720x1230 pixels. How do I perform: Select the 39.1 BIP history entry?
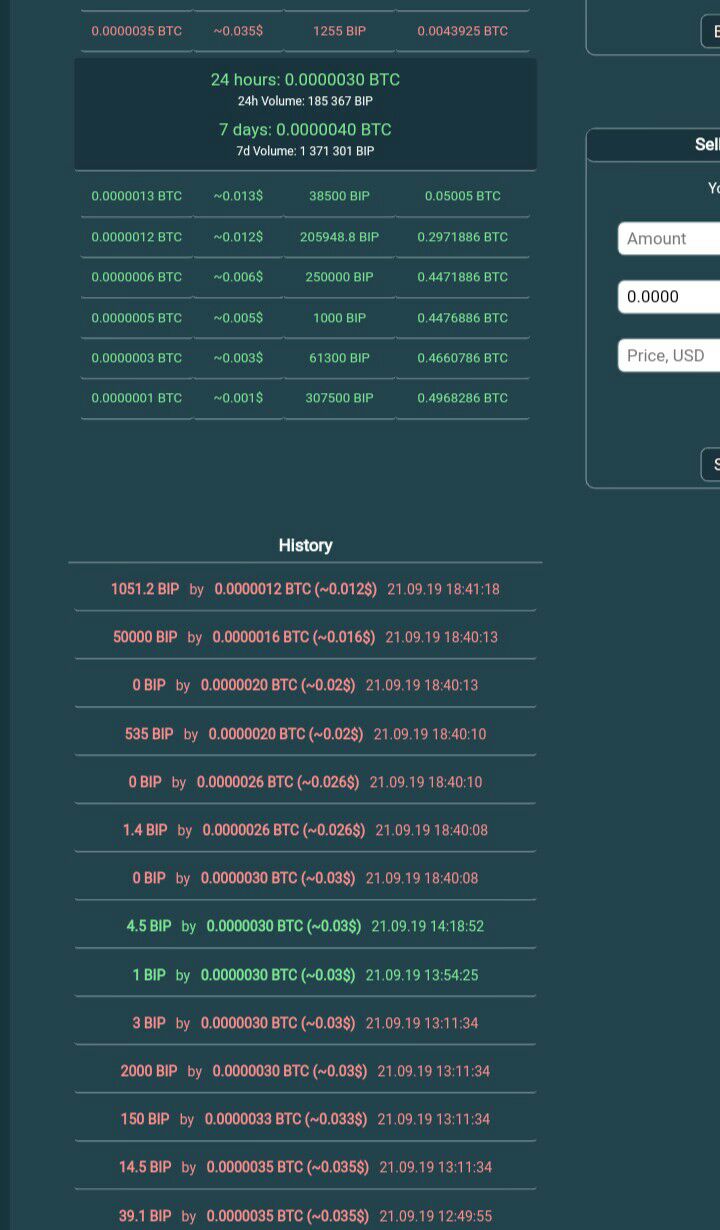(x=305, y=1216)
